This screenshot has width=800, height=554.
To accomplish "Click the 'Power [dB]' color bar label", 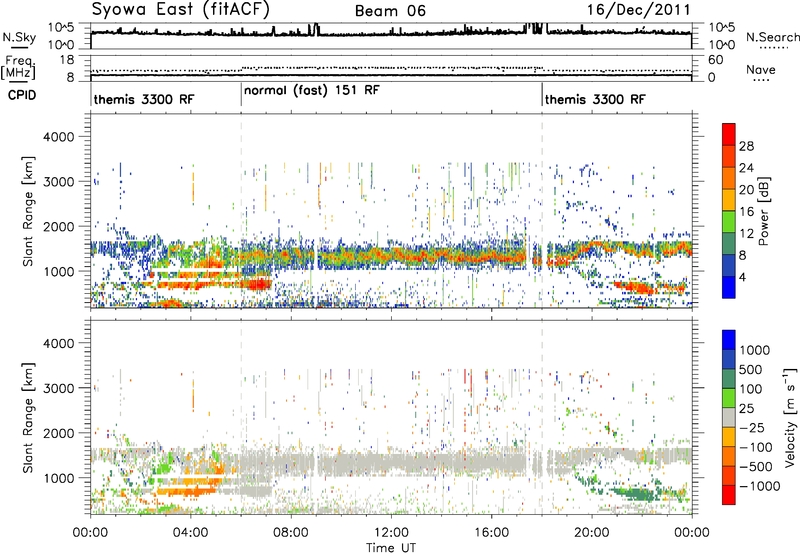I will click(x=763, y=211).
